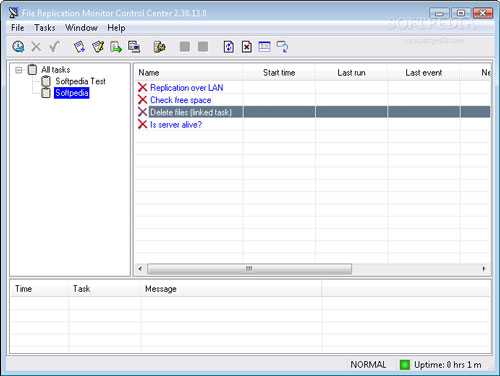Image resolution: width=500 pixels, height=376 pixels.
Task: Open the Help menu
Action: [116, 28]
